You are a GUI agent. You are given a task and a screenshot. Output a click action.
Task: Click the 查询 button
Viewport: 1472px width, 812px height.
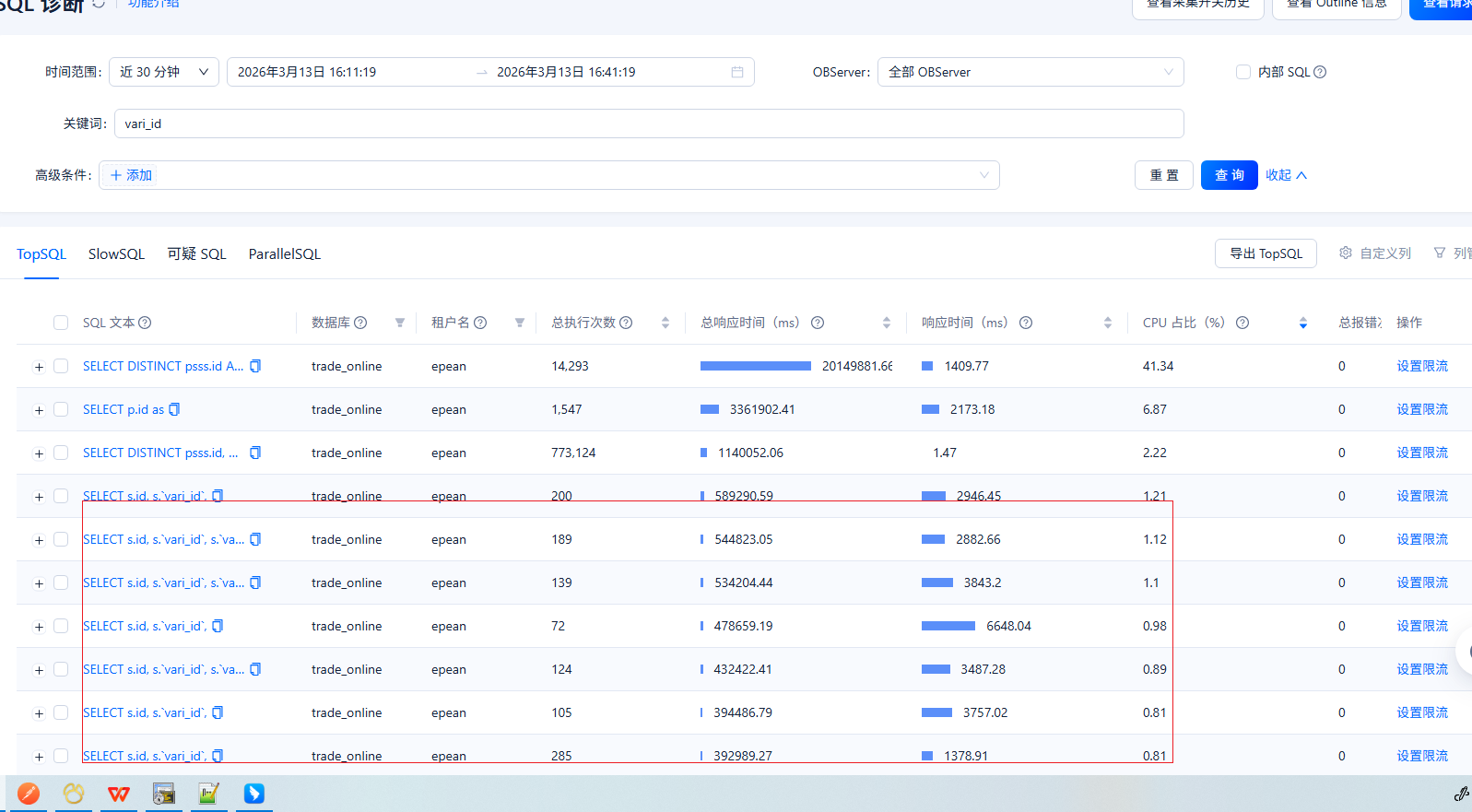pos(1229,175)
